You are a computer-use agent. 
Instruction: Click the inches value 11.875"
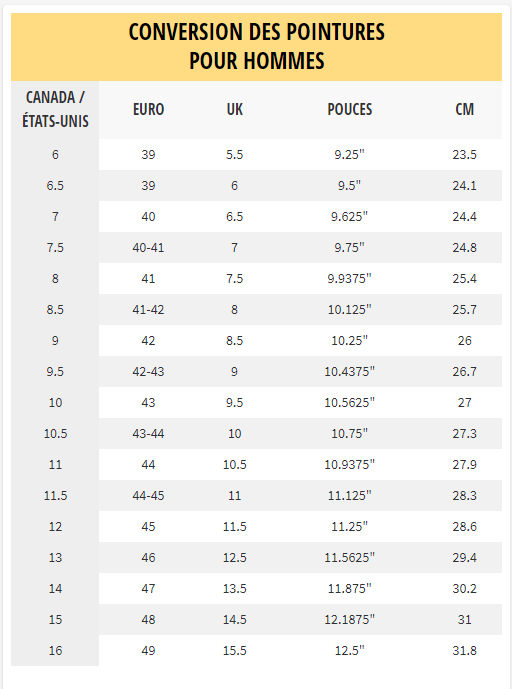tap(350, 589)
